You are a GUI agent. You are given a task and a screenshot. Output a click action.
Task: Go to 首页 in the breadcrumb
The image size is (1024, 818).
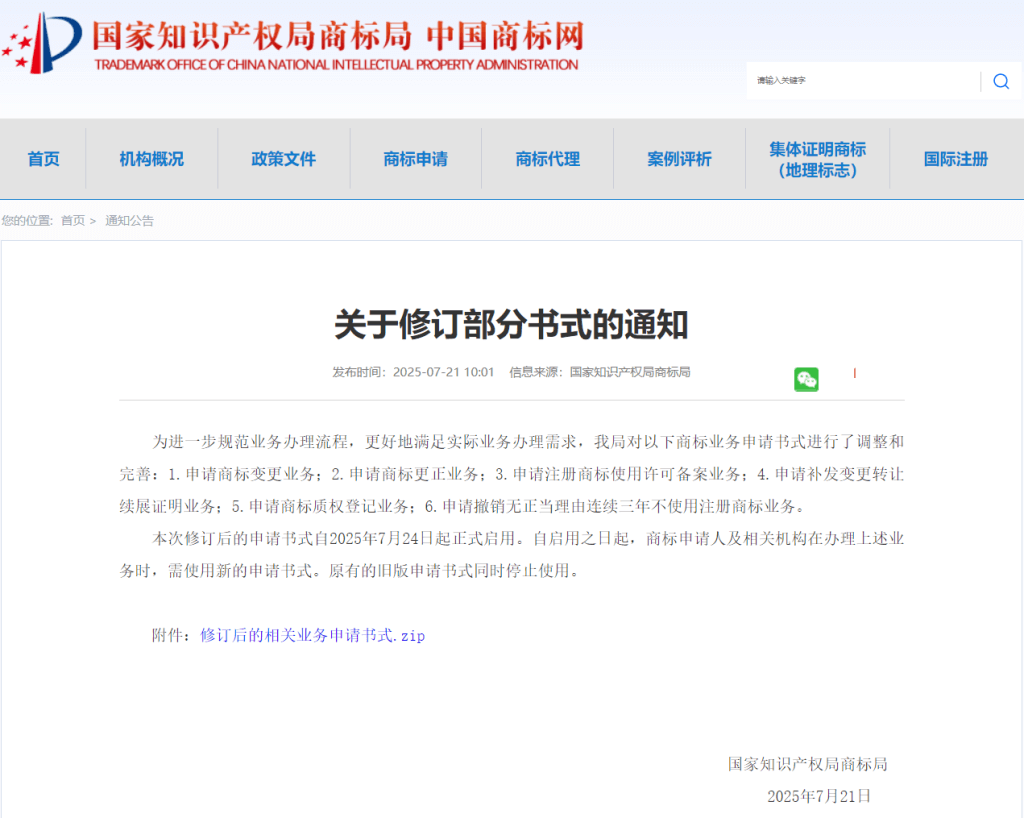click(72, 221)
